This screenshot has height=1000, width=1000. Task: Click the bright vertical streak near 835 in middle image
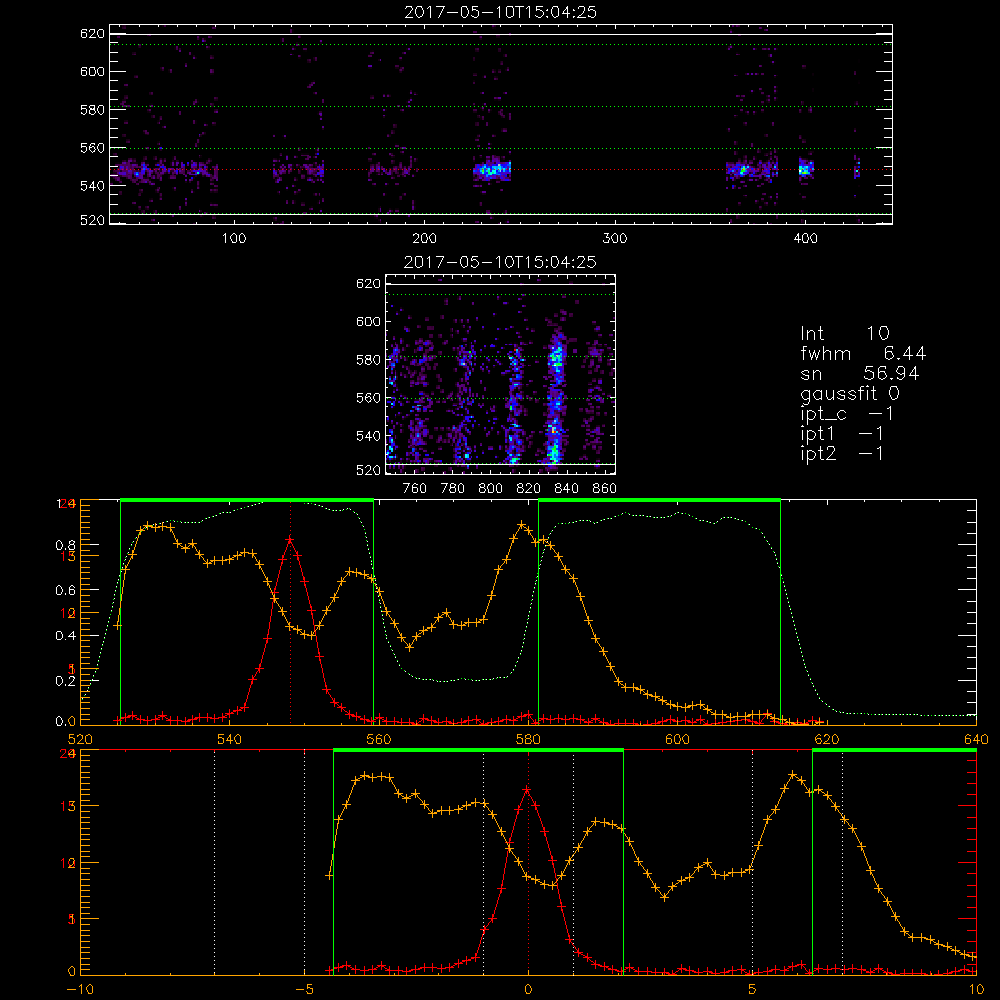556,399
